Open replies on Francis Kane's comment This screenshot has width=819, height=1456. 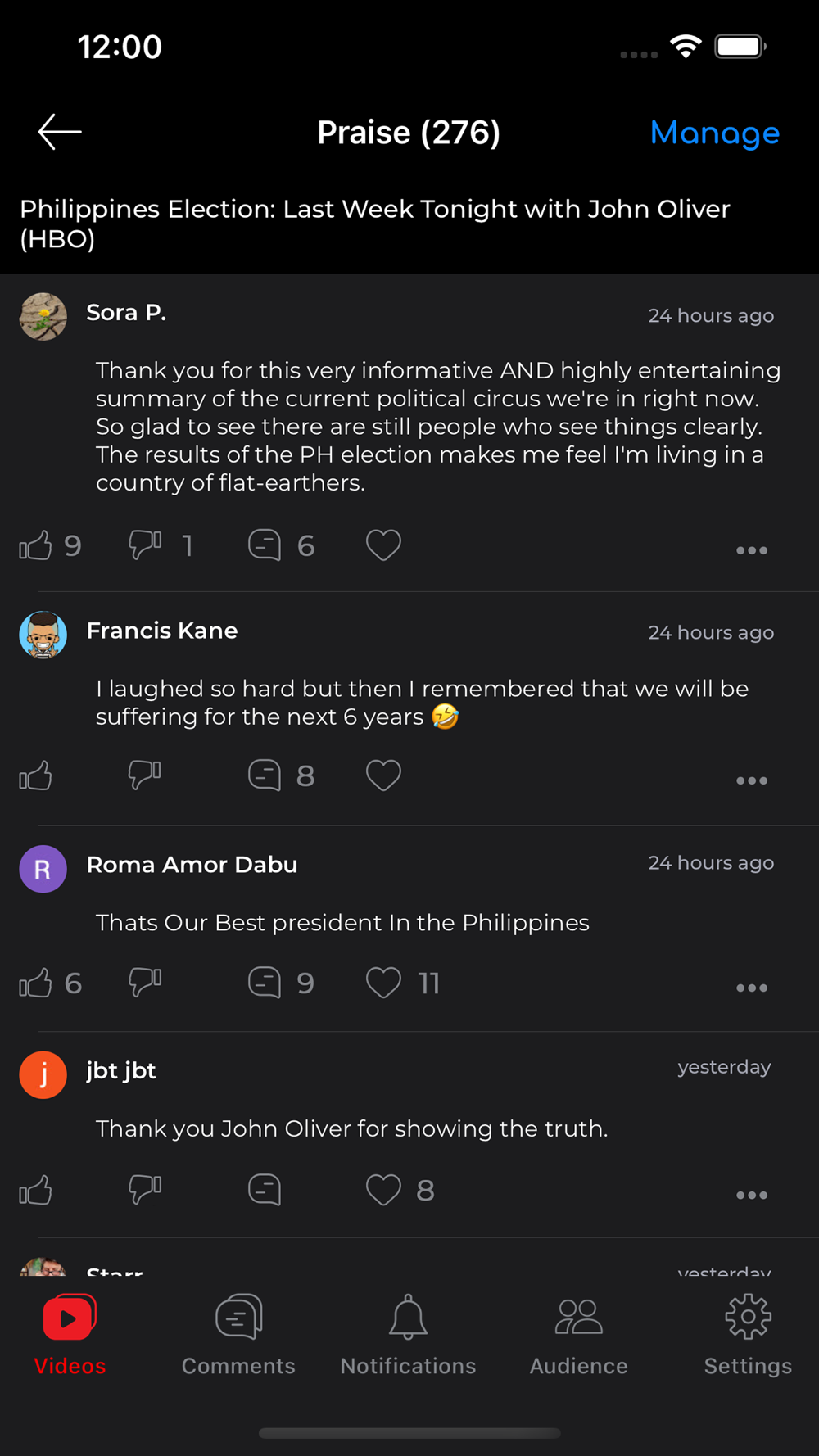pyautogui.click(x=265, y=775)
